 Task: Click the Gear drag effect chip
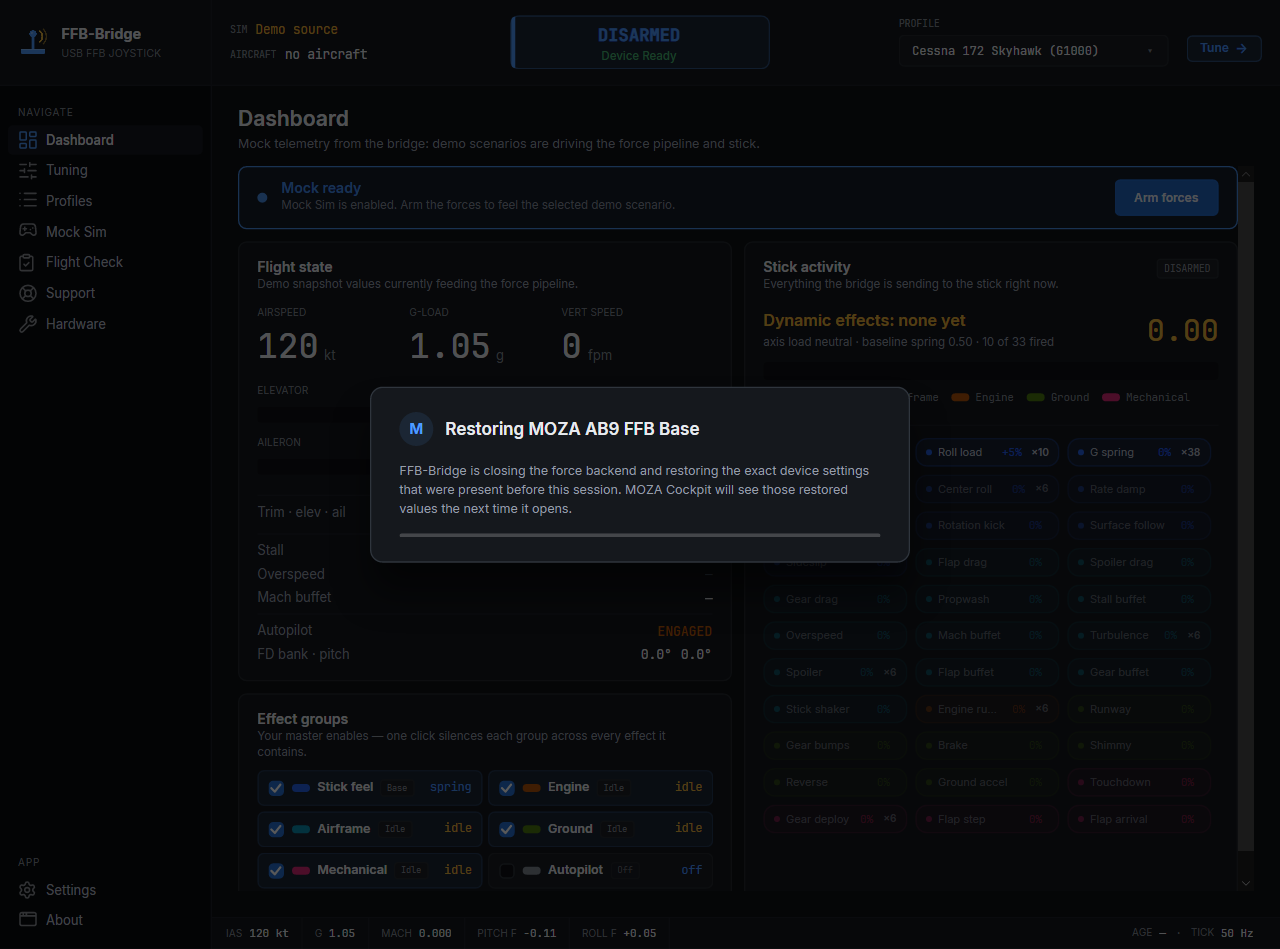835,599
